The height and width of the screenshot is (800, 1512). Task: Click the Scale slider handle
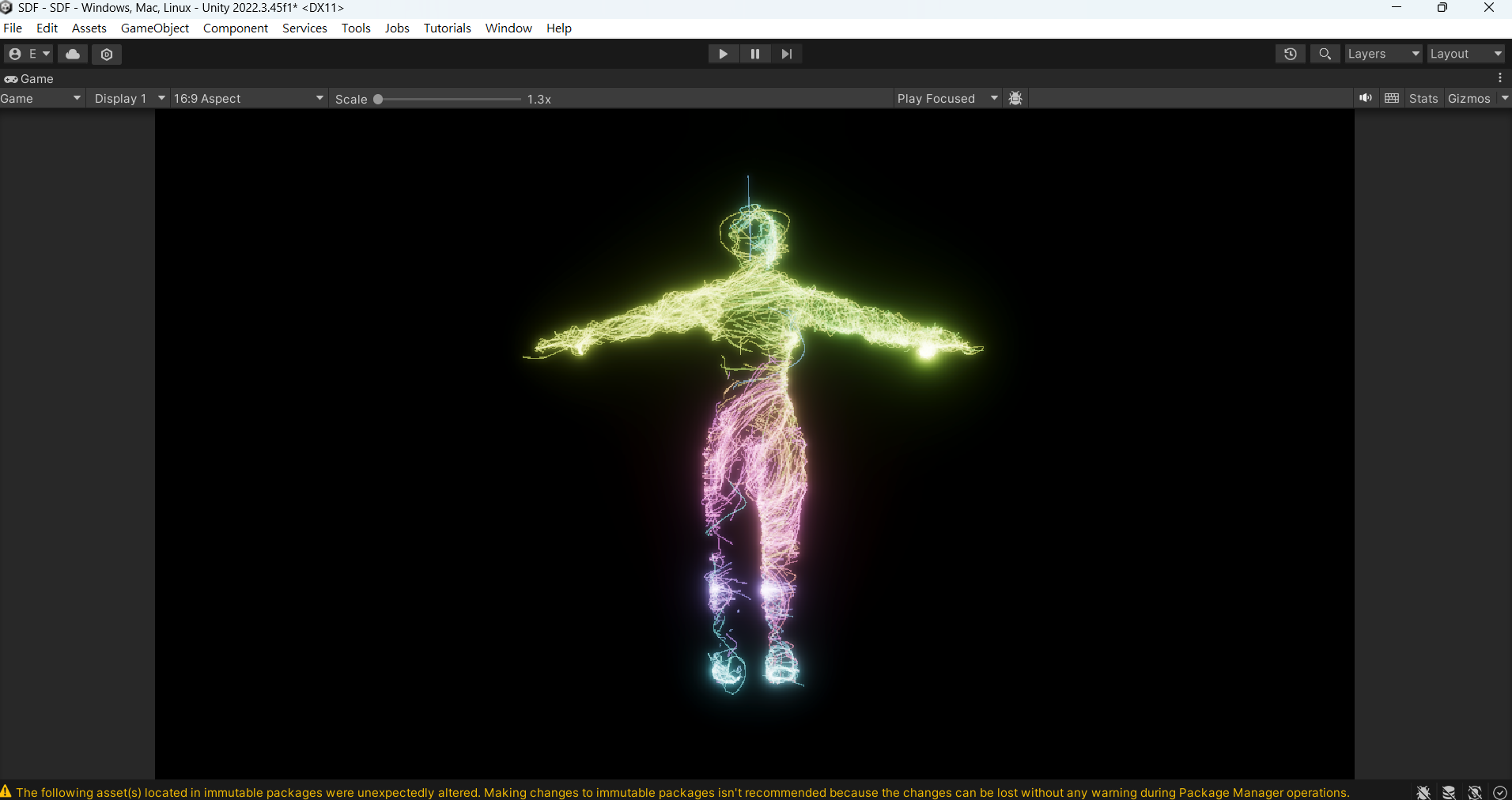(x=378, y=99)
